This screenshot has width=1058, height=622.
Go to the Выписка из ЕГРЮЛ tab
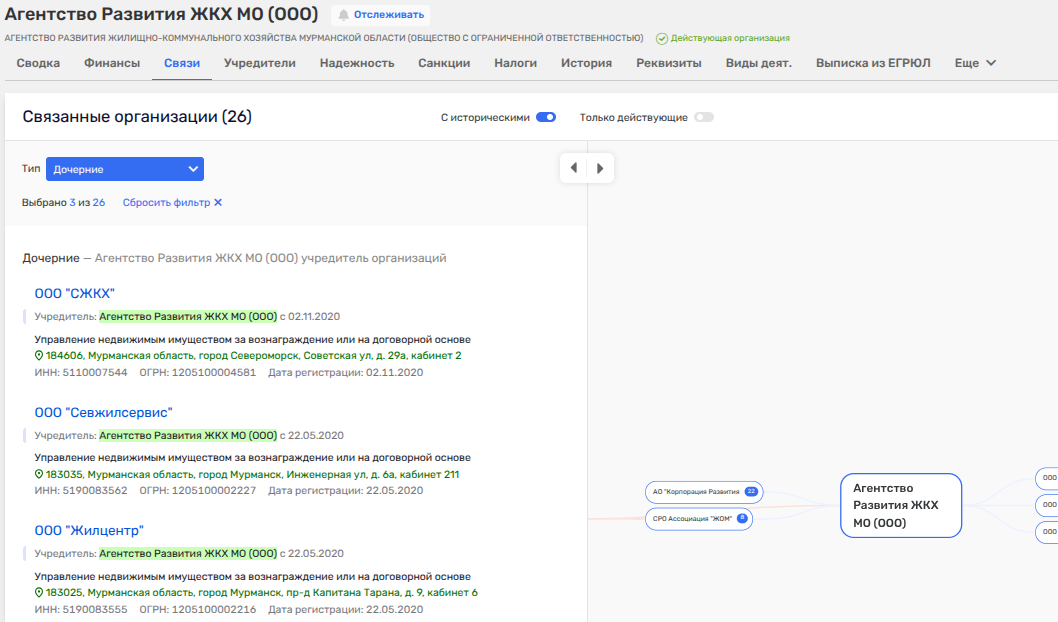(873, 63)
